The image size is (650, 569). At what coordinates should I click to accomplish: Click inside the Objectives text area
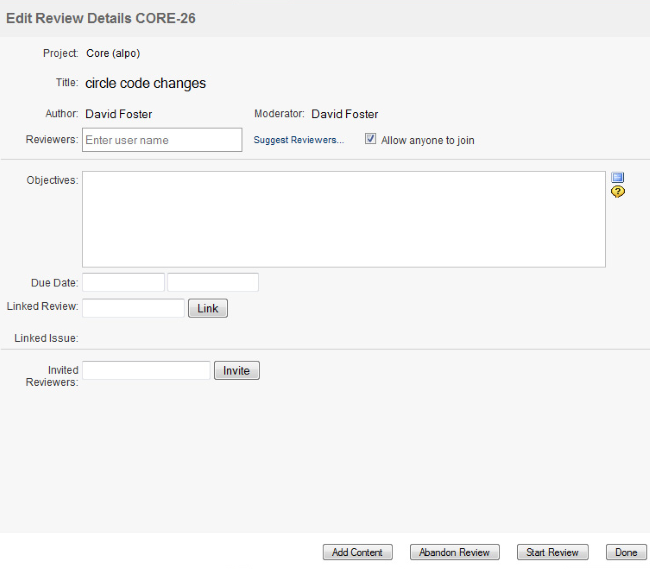coord(343,219)
